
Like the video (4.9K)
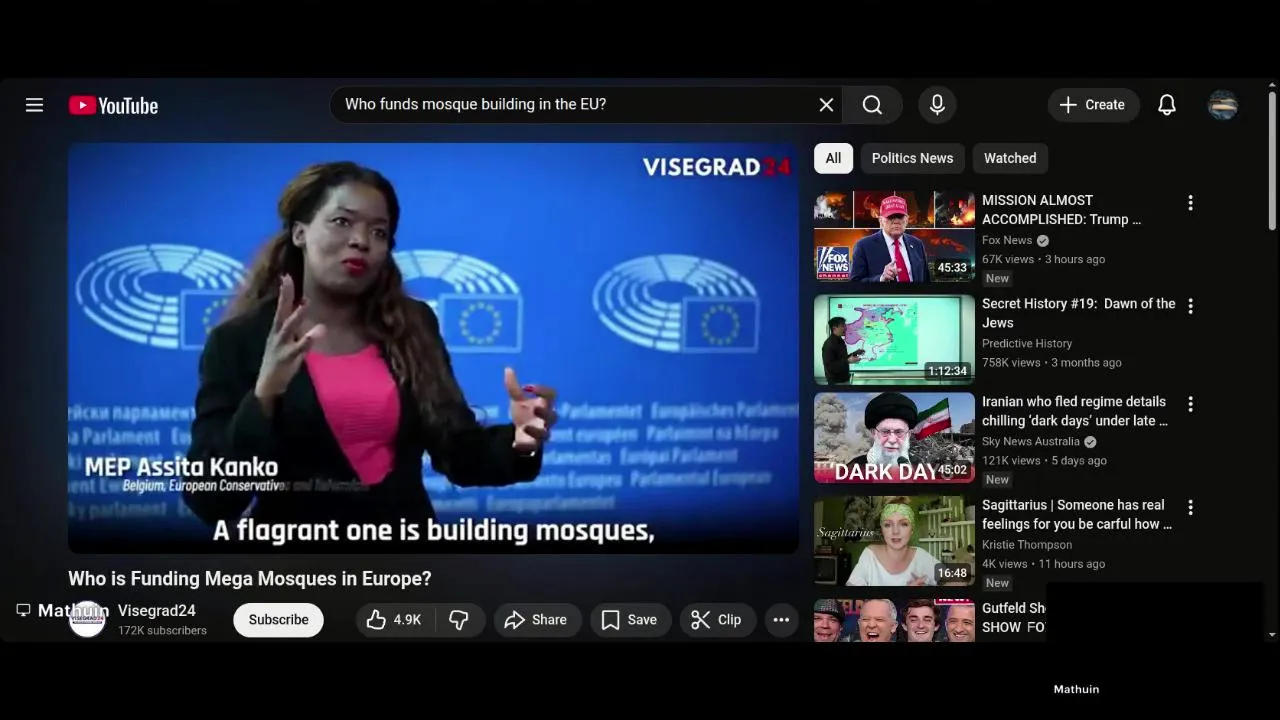pos(393,620)
